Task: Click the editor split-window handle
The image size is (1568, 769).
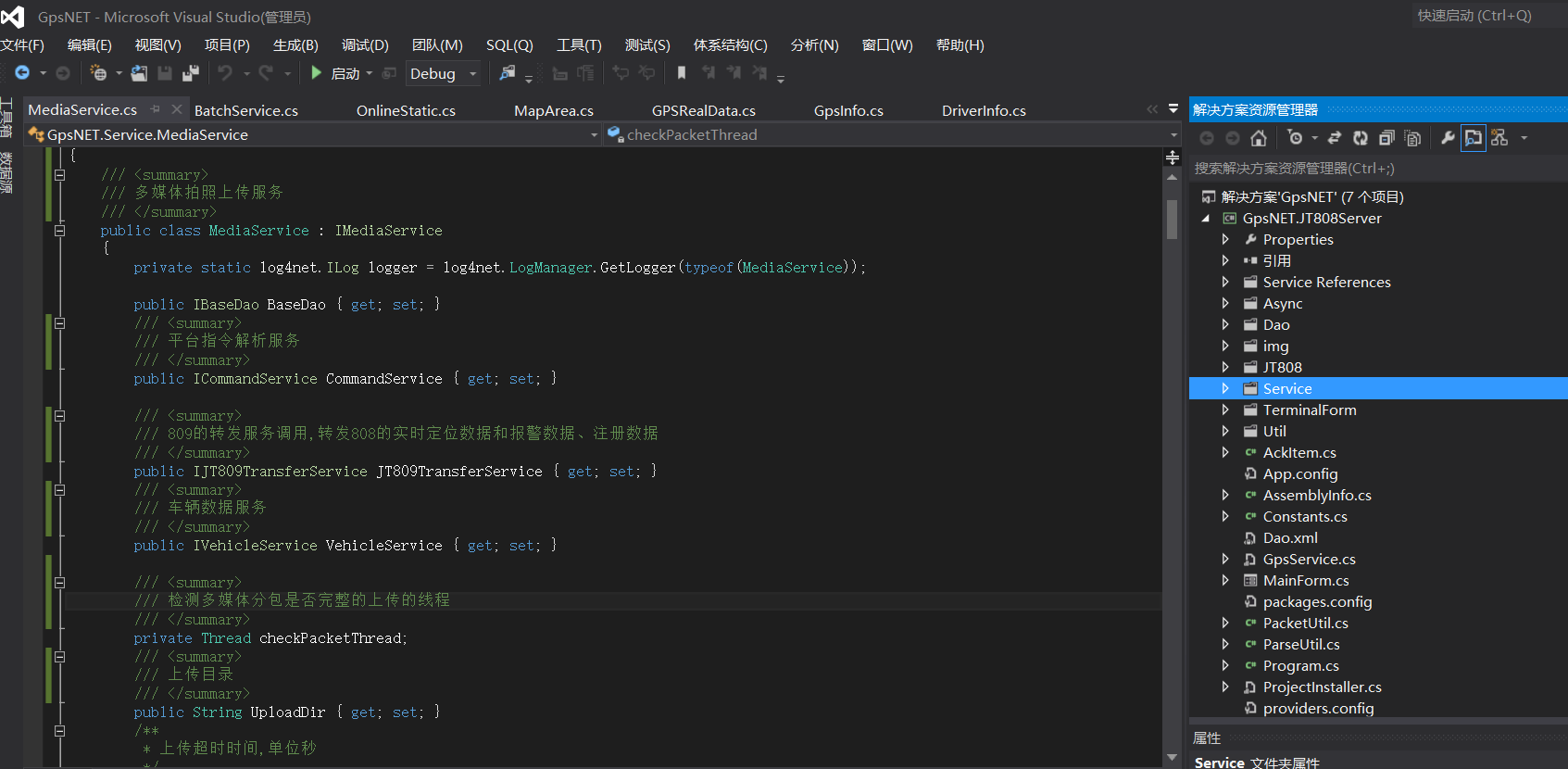Action: [x=1173, y=158]
